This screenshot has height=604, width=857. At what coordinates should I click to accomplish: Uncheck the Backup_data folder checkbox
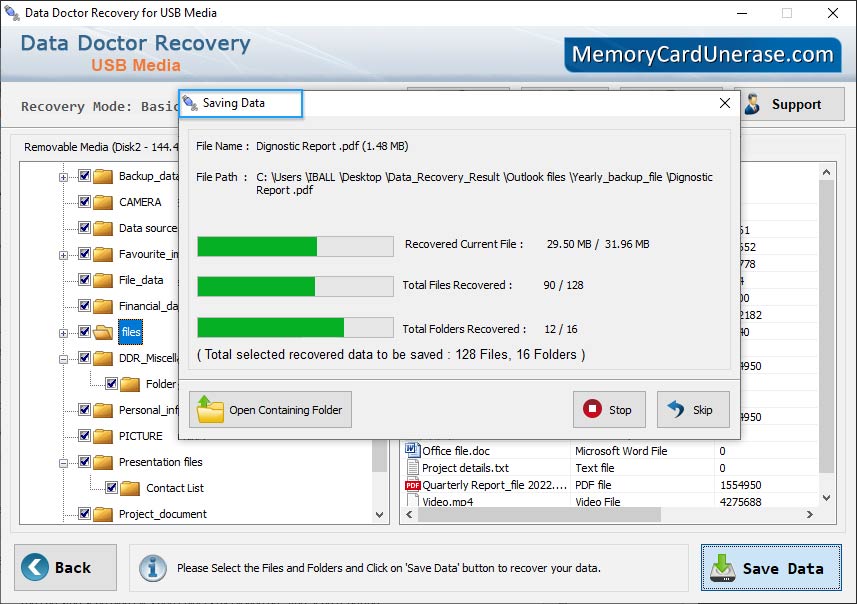coord(84,175)
